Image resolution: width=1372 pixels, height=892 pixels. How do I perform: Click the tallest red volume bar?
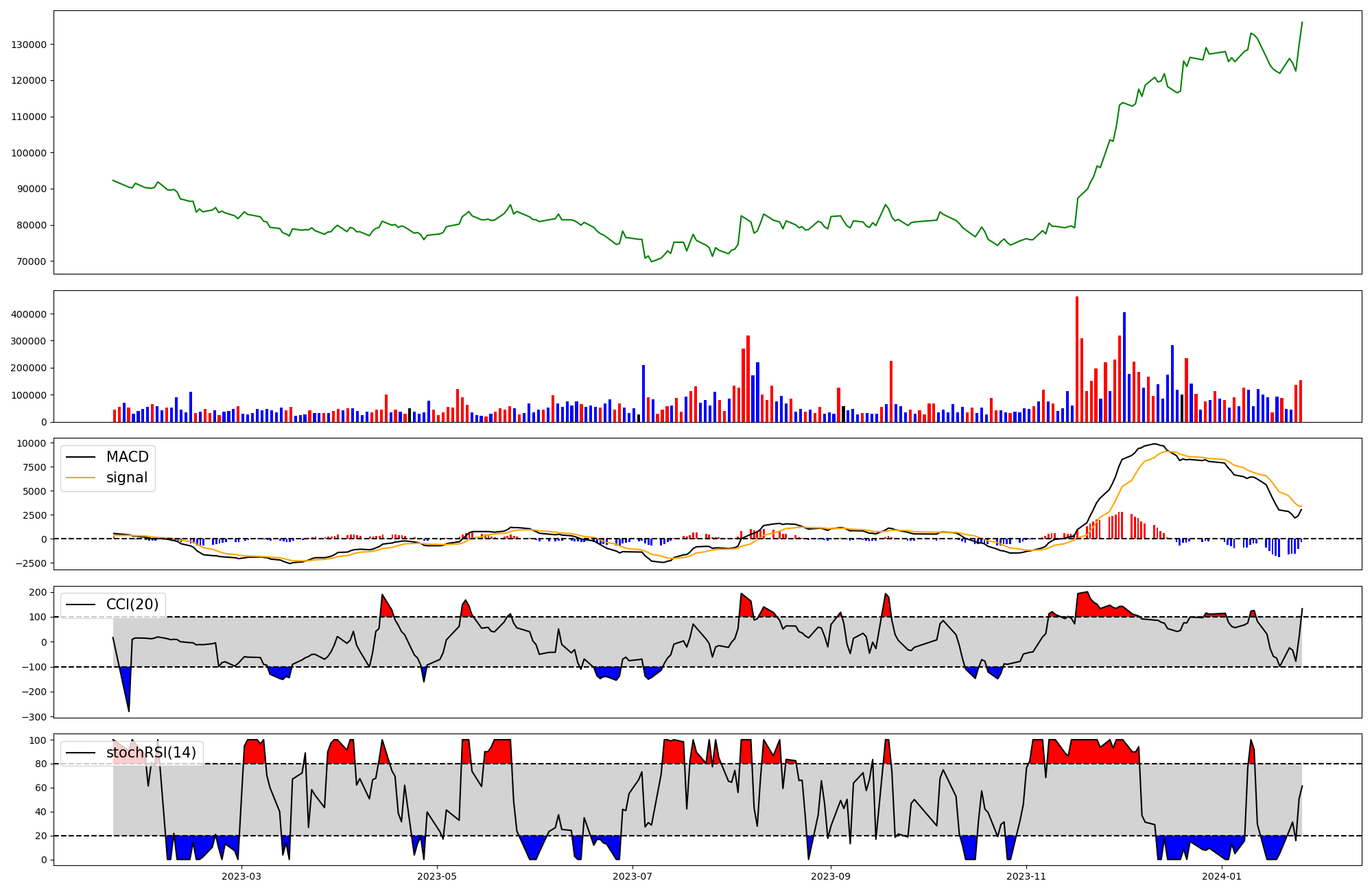tap(1077, 358)
